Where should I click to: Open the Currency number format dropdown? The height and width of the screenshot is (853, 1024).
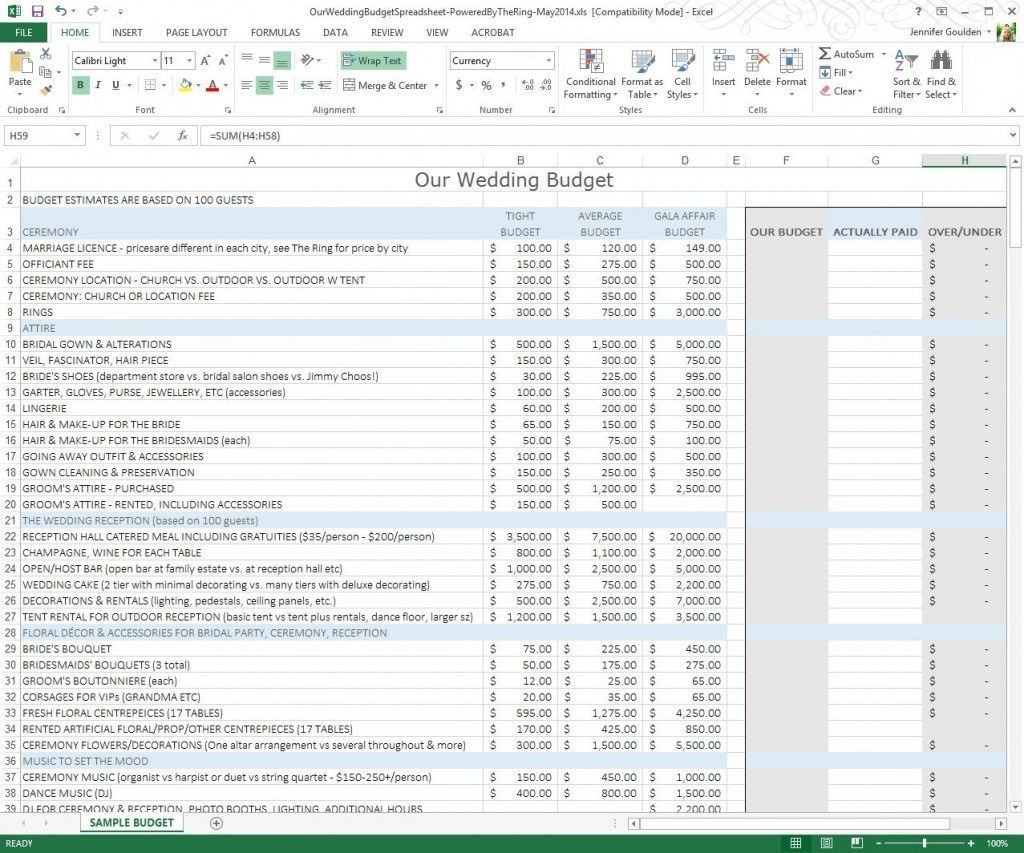pyautogui.click(x=548, y=61)
